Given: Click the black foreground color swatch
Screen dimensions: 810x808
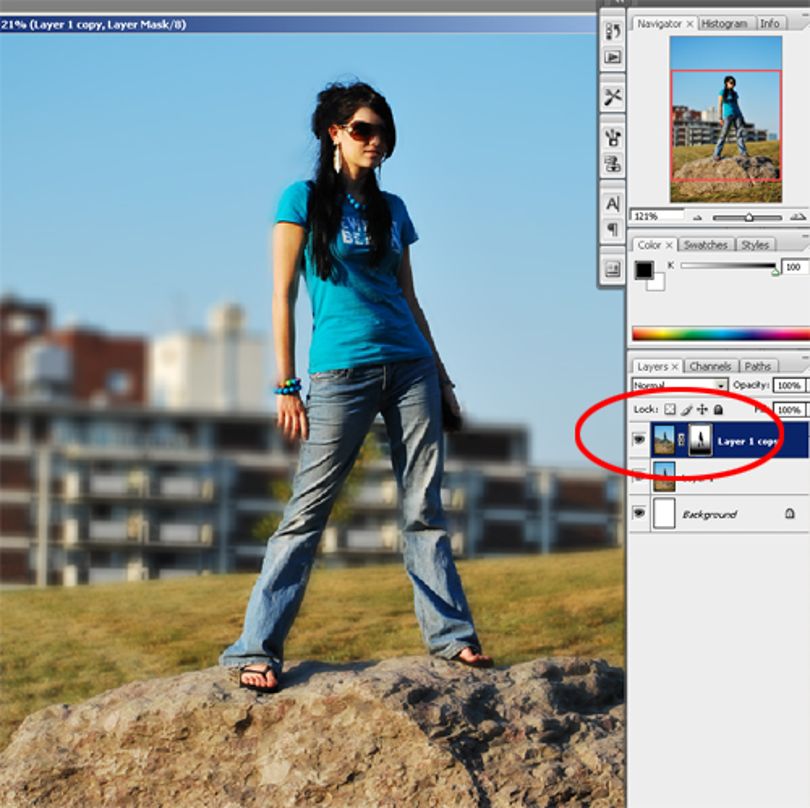Looking at the screenshot, I should (644, 270).
